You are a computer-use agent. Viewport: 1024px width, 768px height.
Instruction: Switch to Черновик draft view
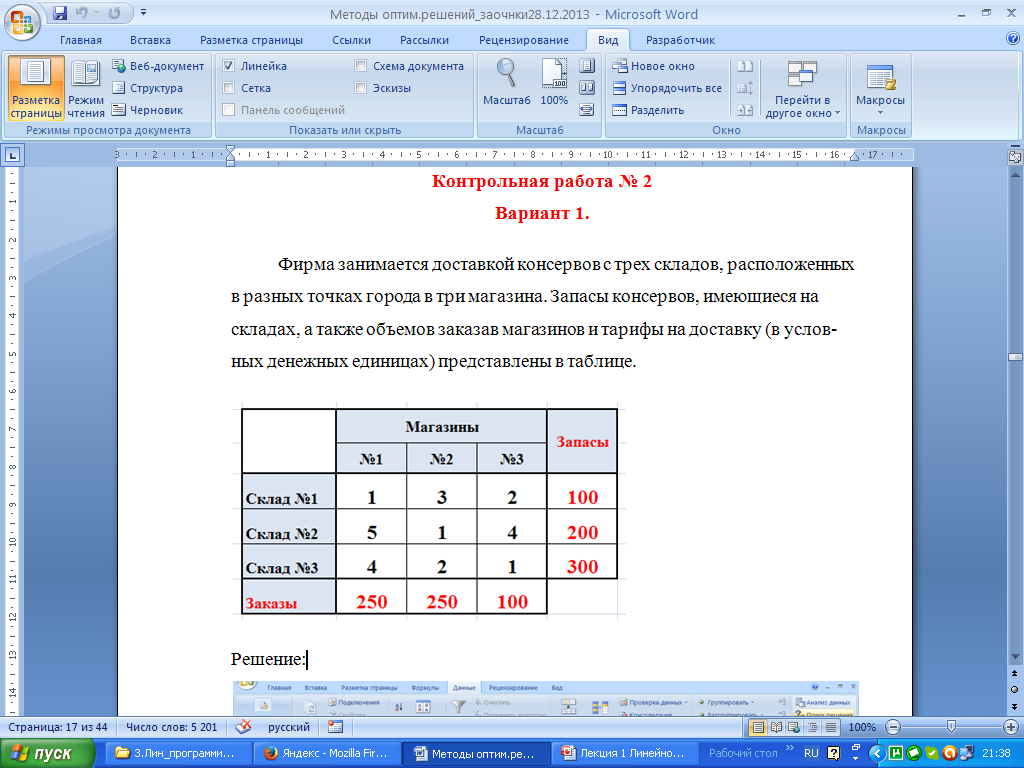click(148, 110)
